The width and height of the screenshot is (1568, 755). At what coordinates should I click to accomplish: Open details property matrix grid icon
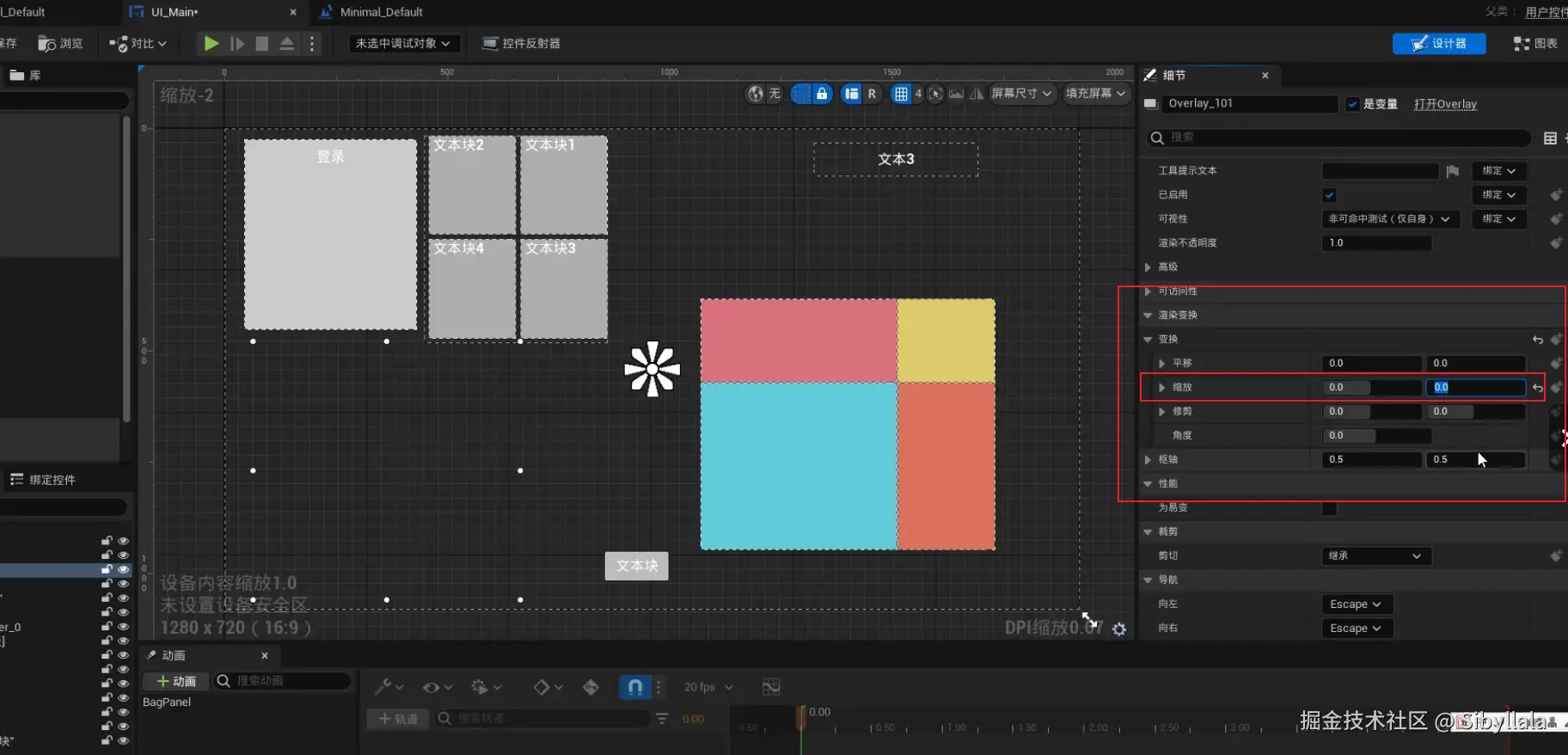(x=1550, y=138)
